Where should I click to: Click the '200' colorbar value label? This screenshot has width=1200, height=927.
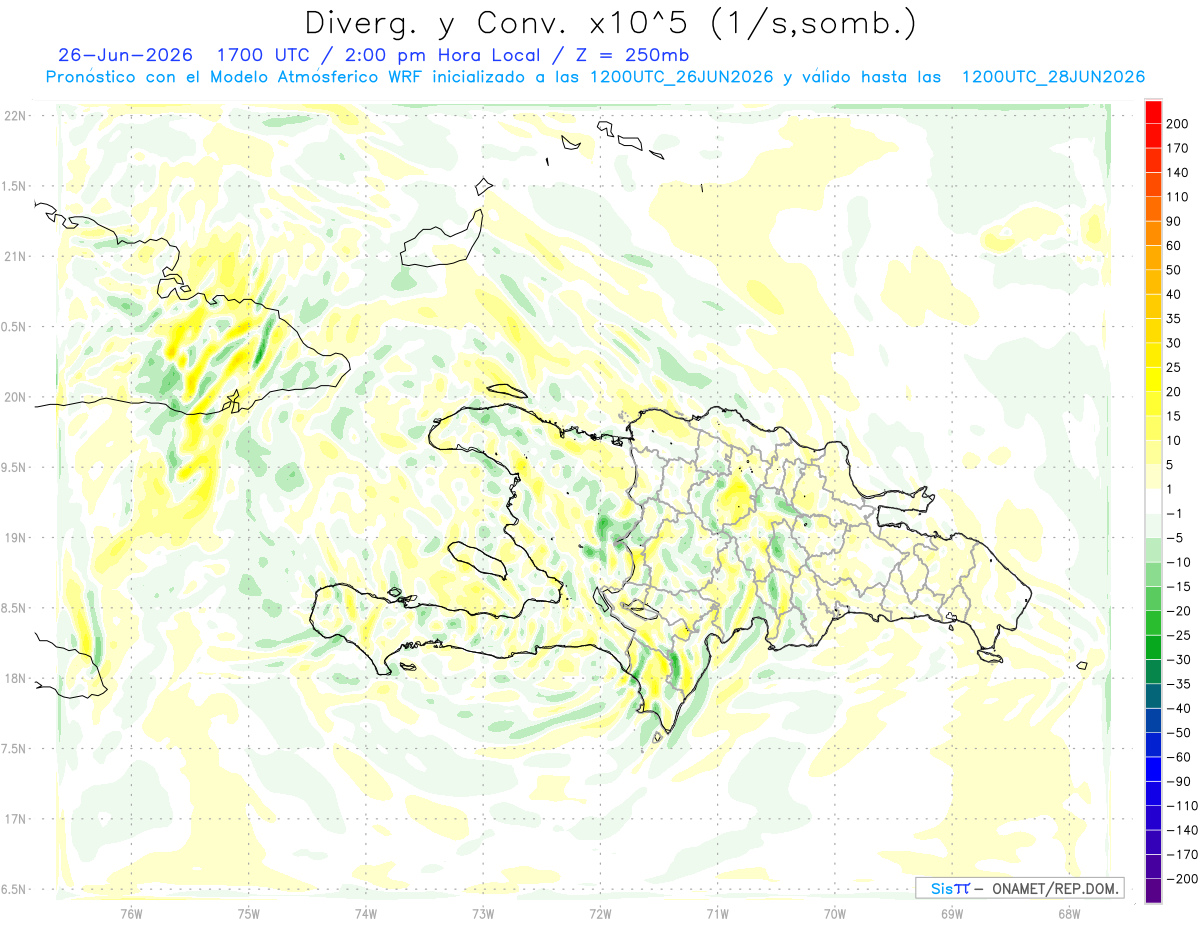tap(1178, 123)
